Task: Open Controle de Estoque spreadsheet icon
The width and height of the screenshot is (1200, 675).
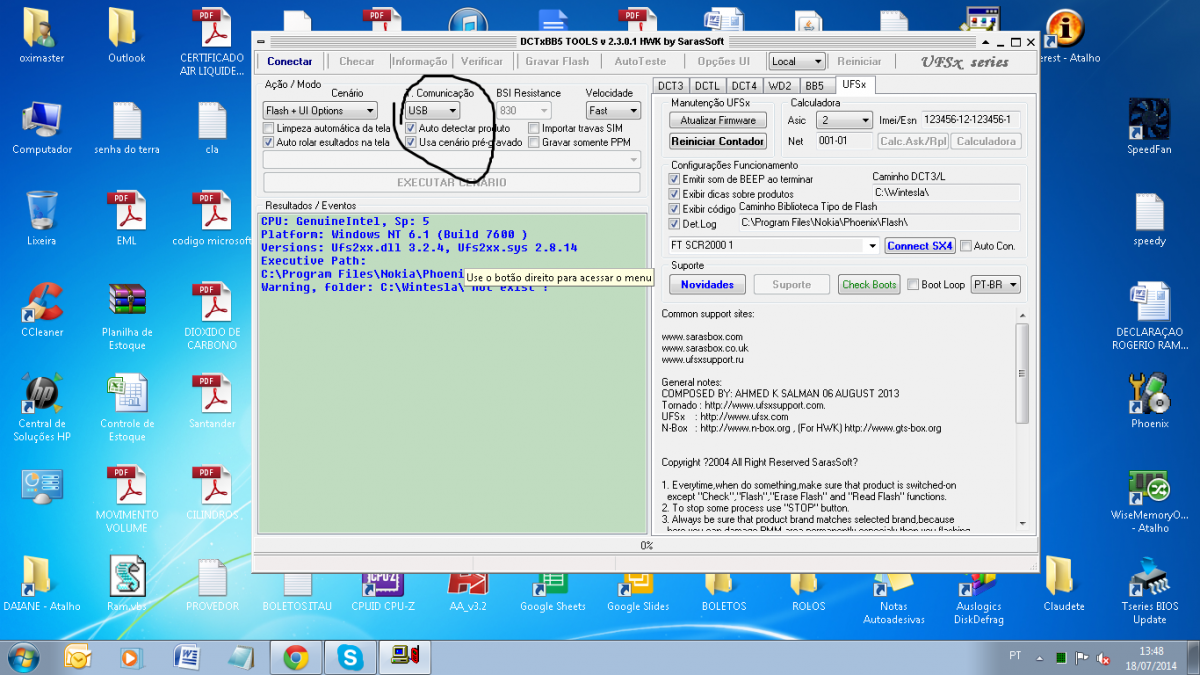Action: (x=127, y=408)
